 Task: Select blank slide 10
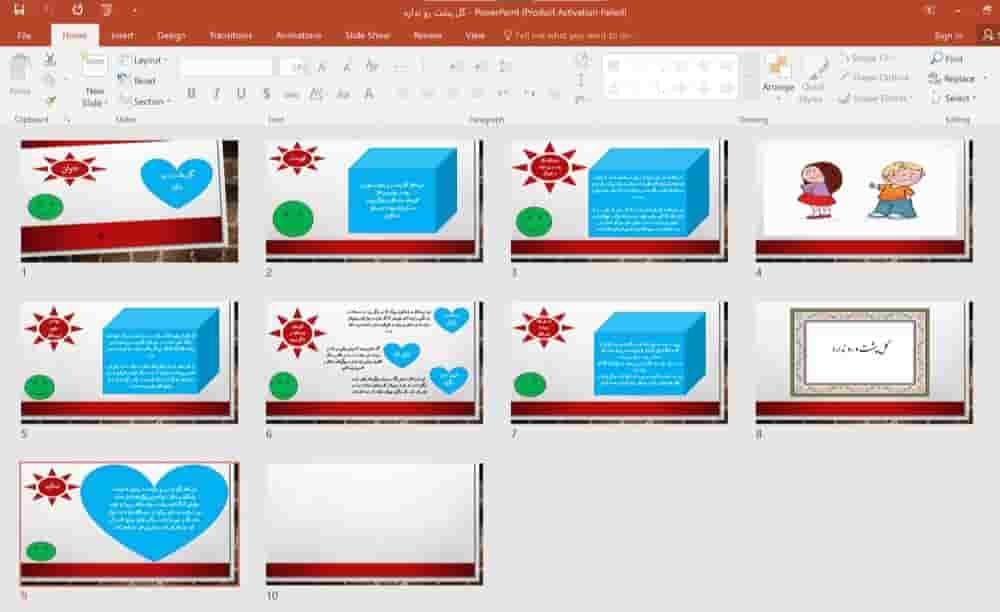click(x=374, y=523)
